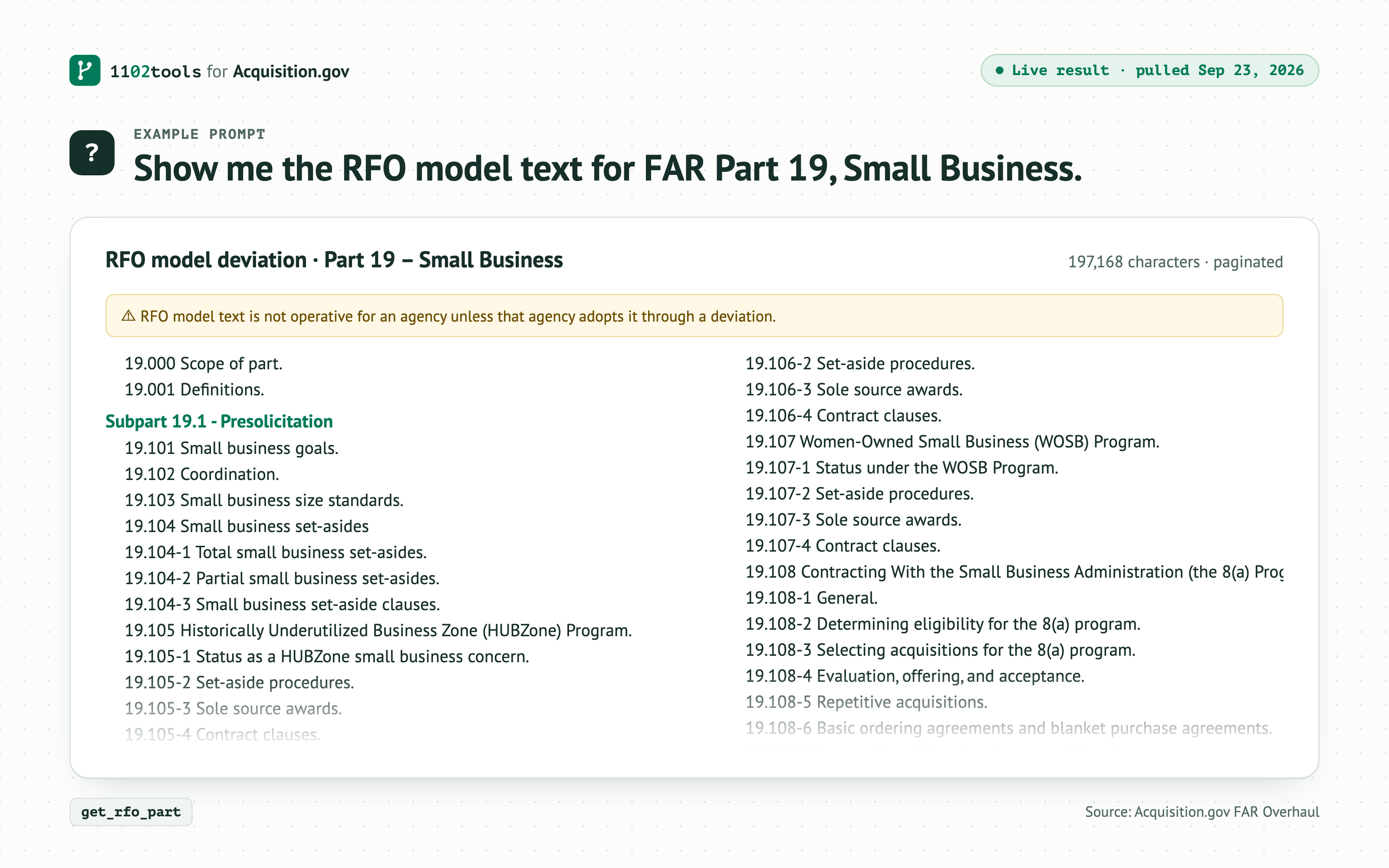Click 19.107-4 Contract clauses.
This screenshot has width=1389, height=868.
tap(843, 546)
